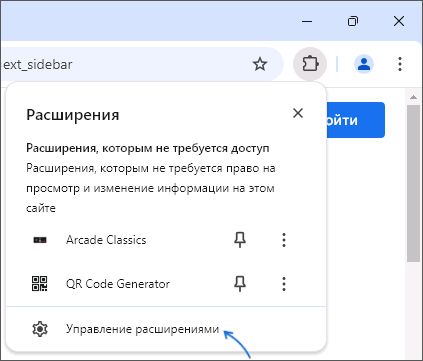Pin the Arcade Classics extension
This screenshot has width=423, height=361.
click(240, 240)
